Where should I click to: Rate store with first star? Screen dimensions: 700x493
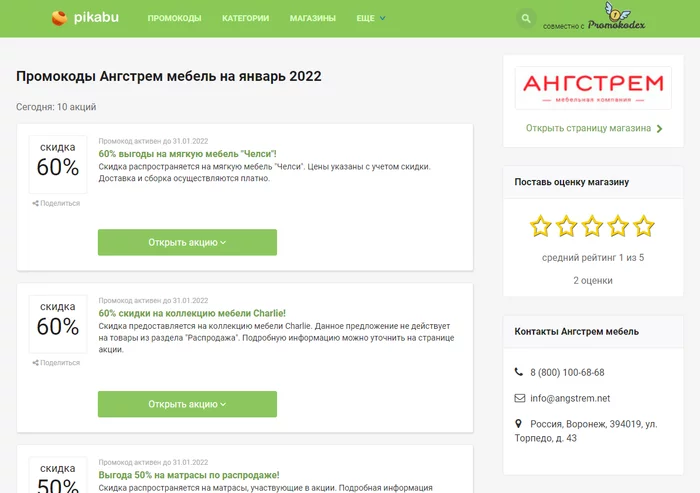tap(540, 226)
